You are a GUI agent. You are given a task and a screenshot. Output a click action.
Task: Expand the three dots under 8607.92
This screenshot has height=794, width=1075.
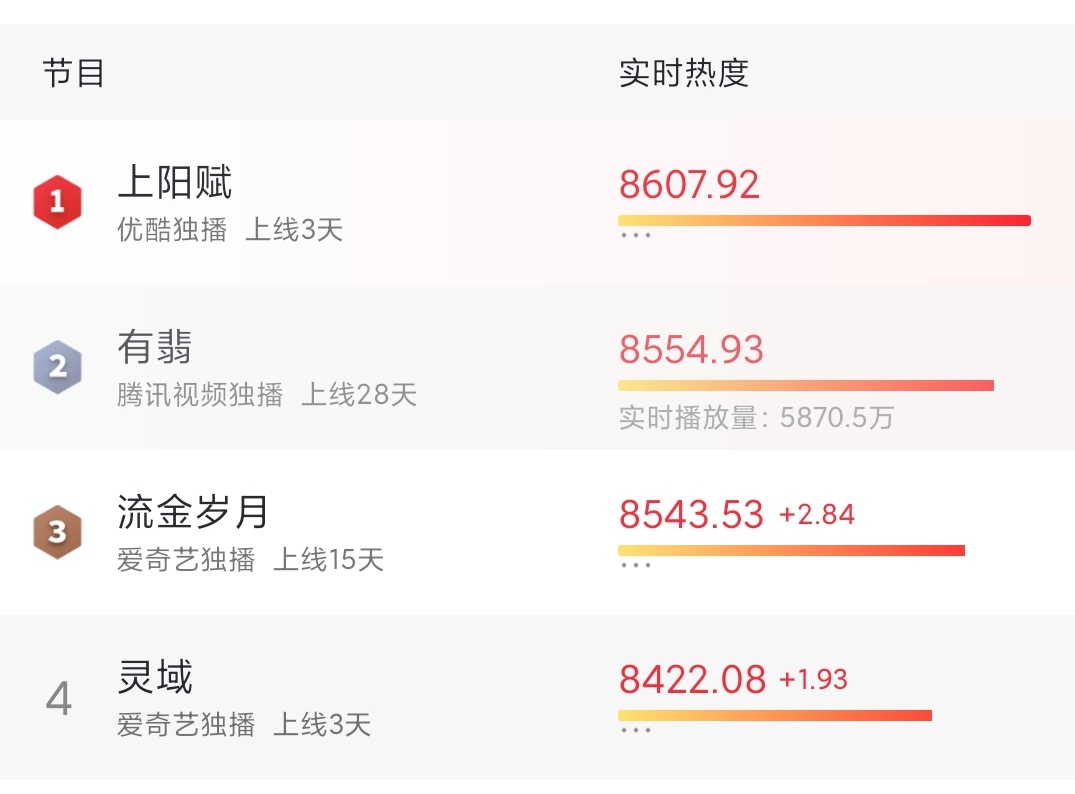pos(636,235)
